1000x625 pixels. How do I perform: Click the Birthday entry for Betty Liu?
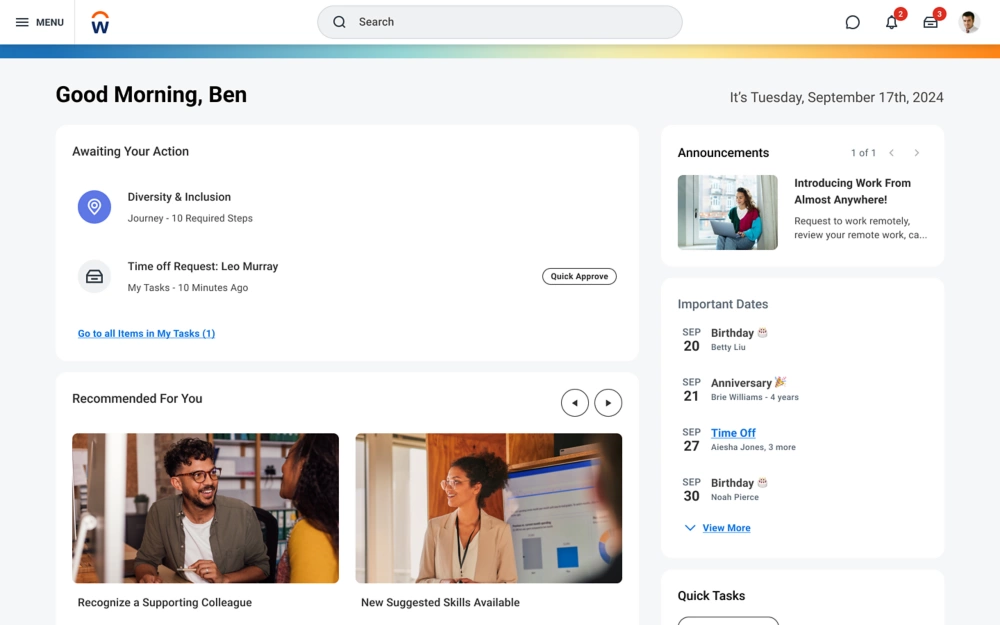pos(739,339)
